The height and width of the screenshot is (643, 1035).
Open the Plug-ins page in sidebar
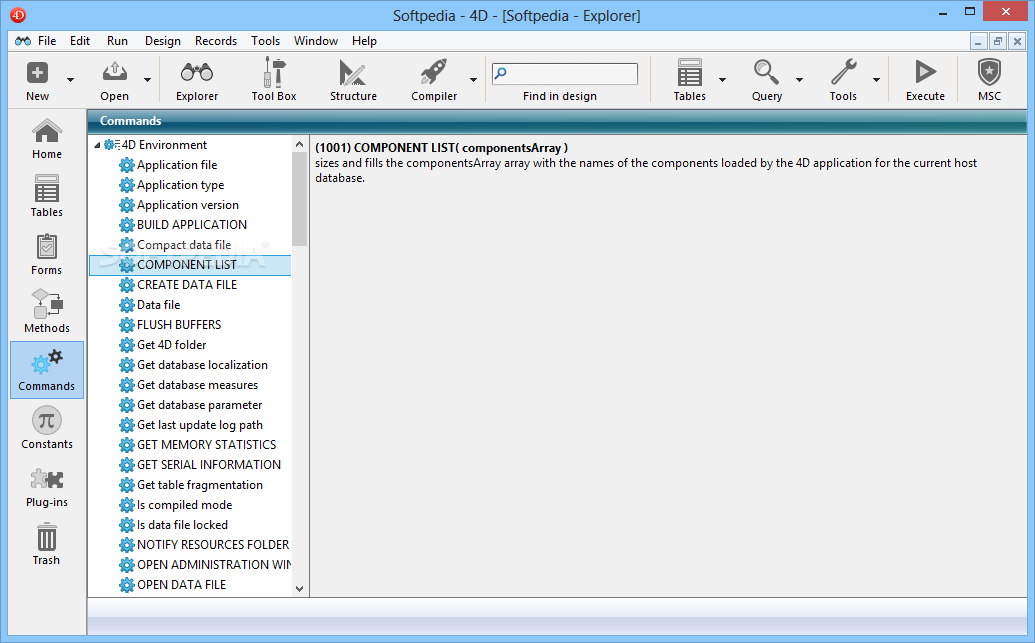(47, 487)
